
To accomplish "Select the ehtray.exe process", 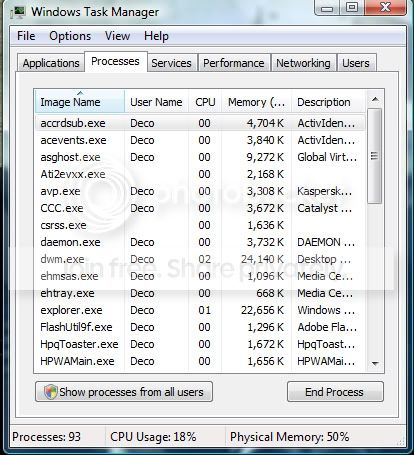I will (x=200, y=293).
